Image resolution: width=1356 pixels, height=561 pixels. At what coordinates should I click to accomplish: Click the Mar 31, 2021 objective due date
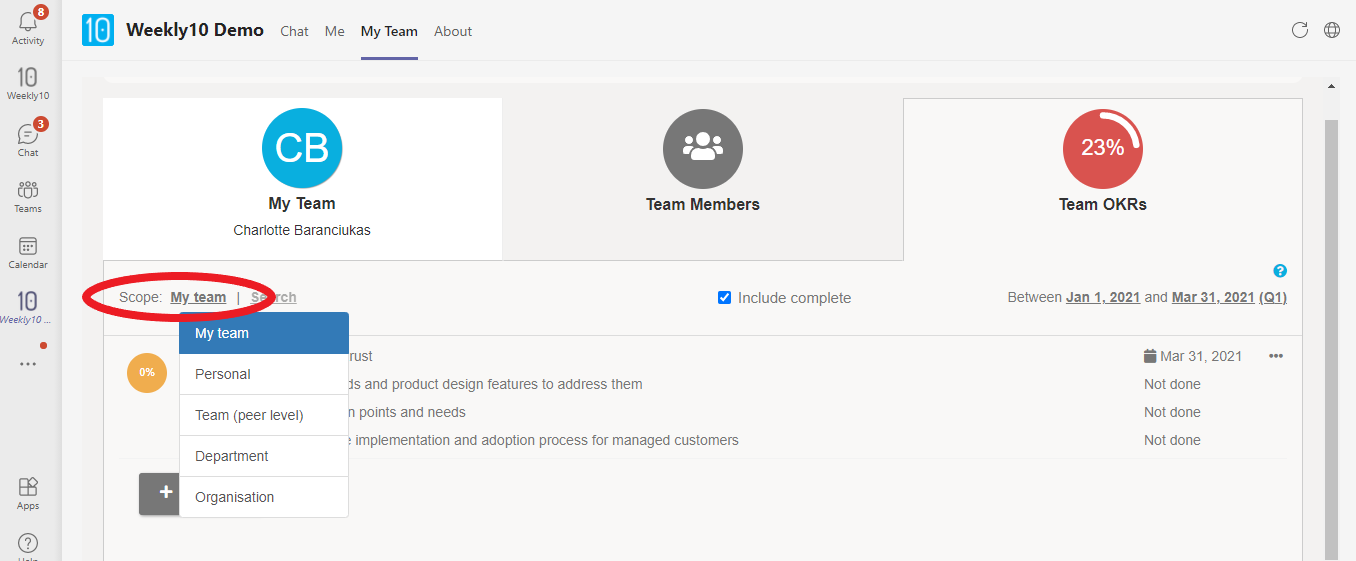click(x=1201, y=356)
